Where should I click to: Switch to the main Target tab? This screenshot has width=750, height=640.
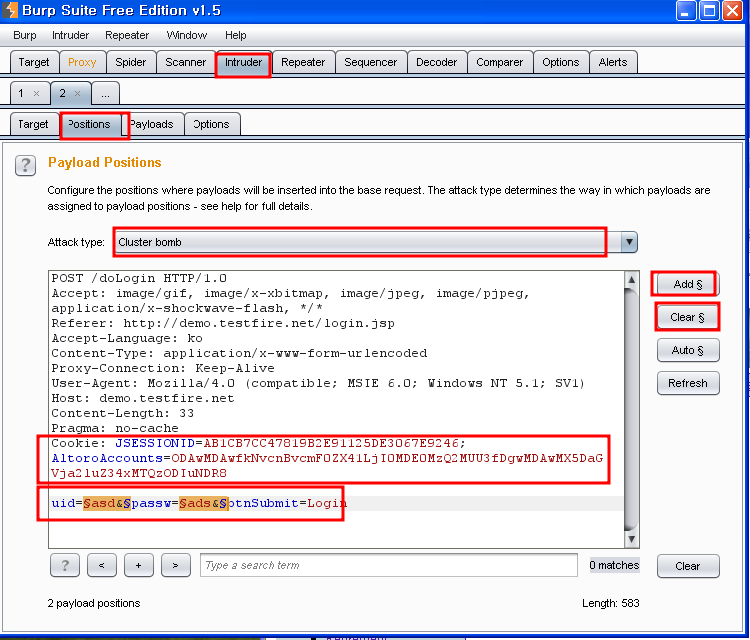click(x=34, y=62)
